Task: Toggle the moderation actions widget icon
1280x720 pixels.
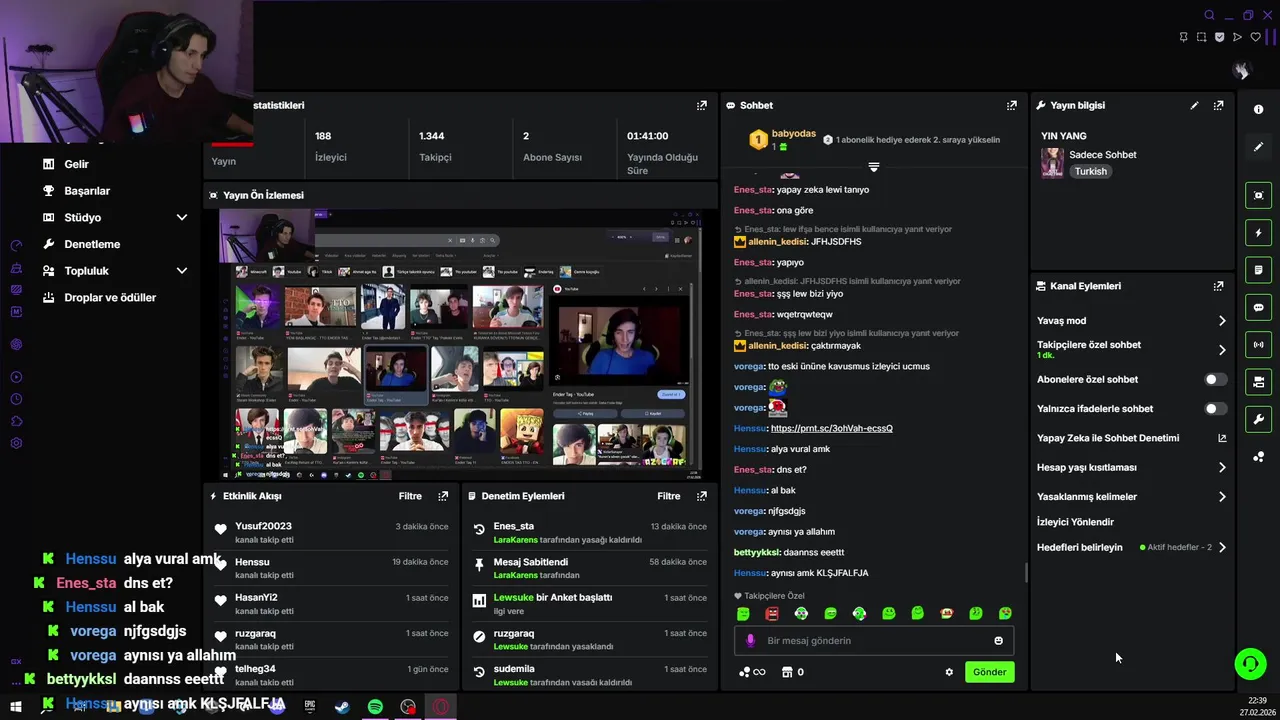Action: [1258, 382]
